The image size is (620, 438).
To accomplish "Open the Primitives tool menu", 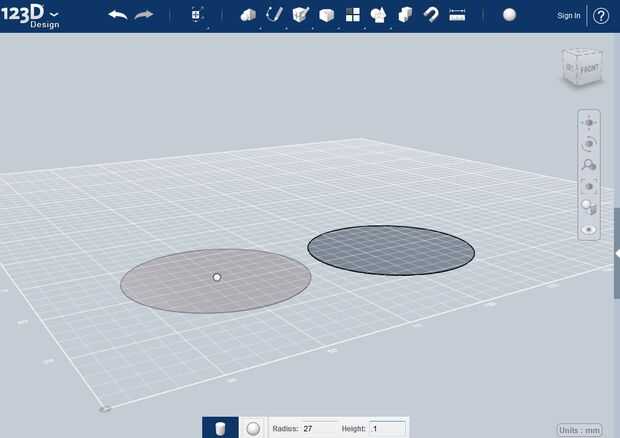I will 248,15.
